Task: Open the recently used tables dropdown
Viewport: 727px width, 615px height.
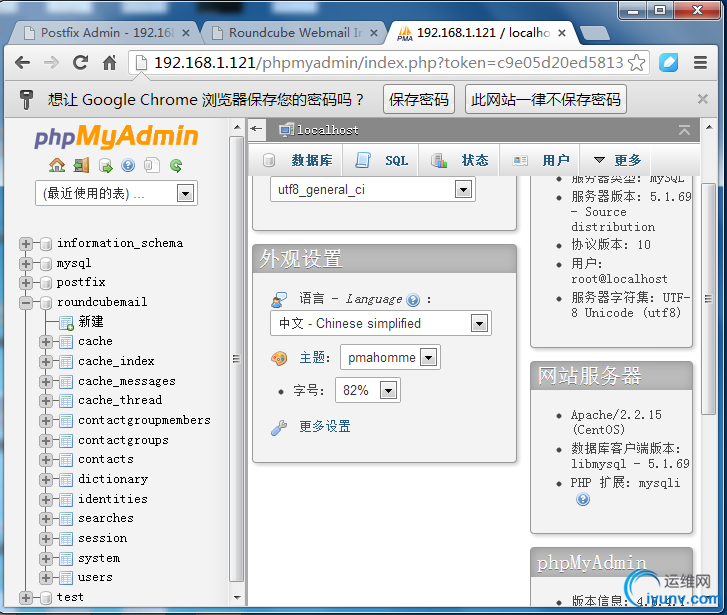Action: pyautogui.click(x=116, y=193)
